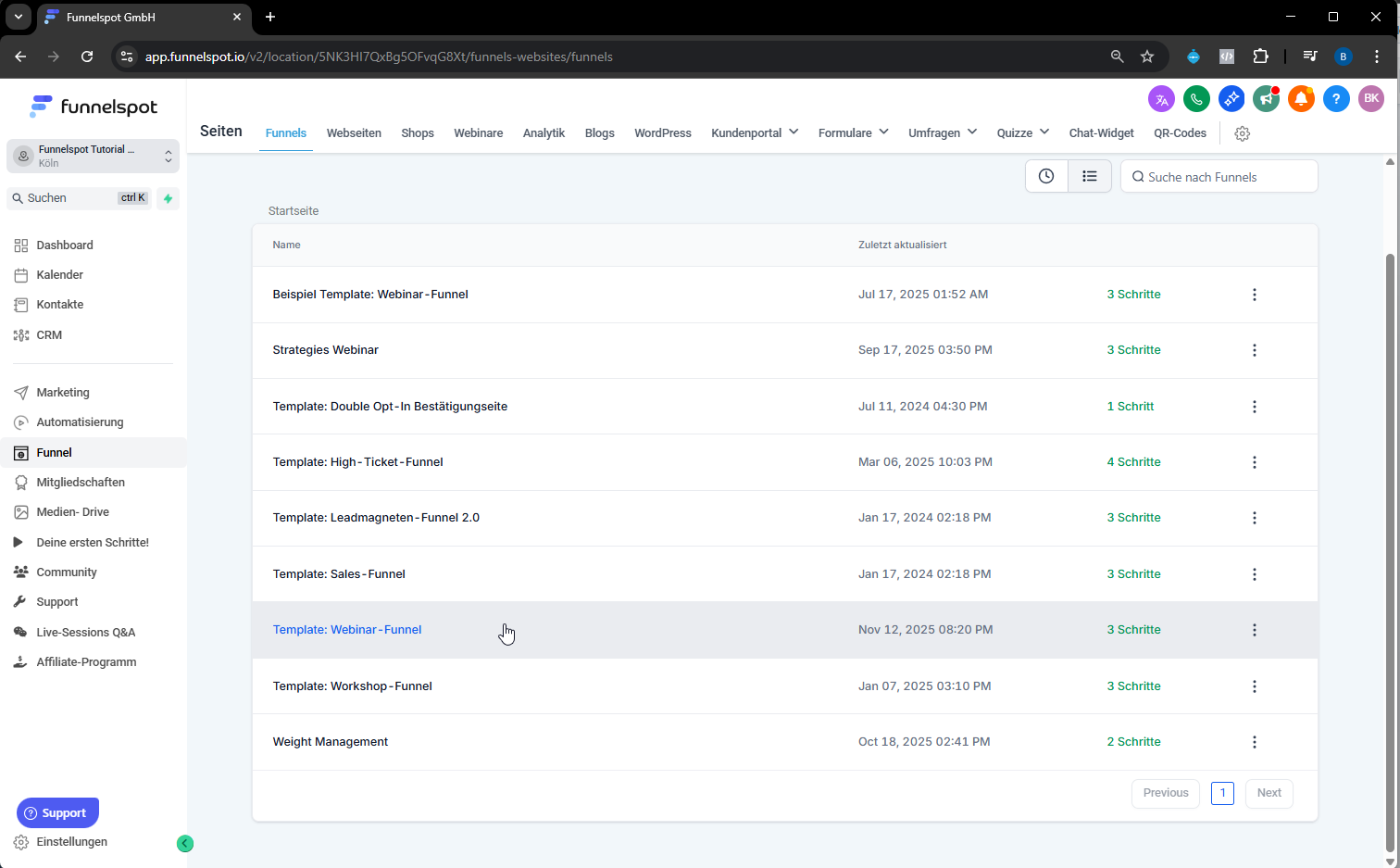
Task: Open the WordPress tab
Action: point(663,132)
